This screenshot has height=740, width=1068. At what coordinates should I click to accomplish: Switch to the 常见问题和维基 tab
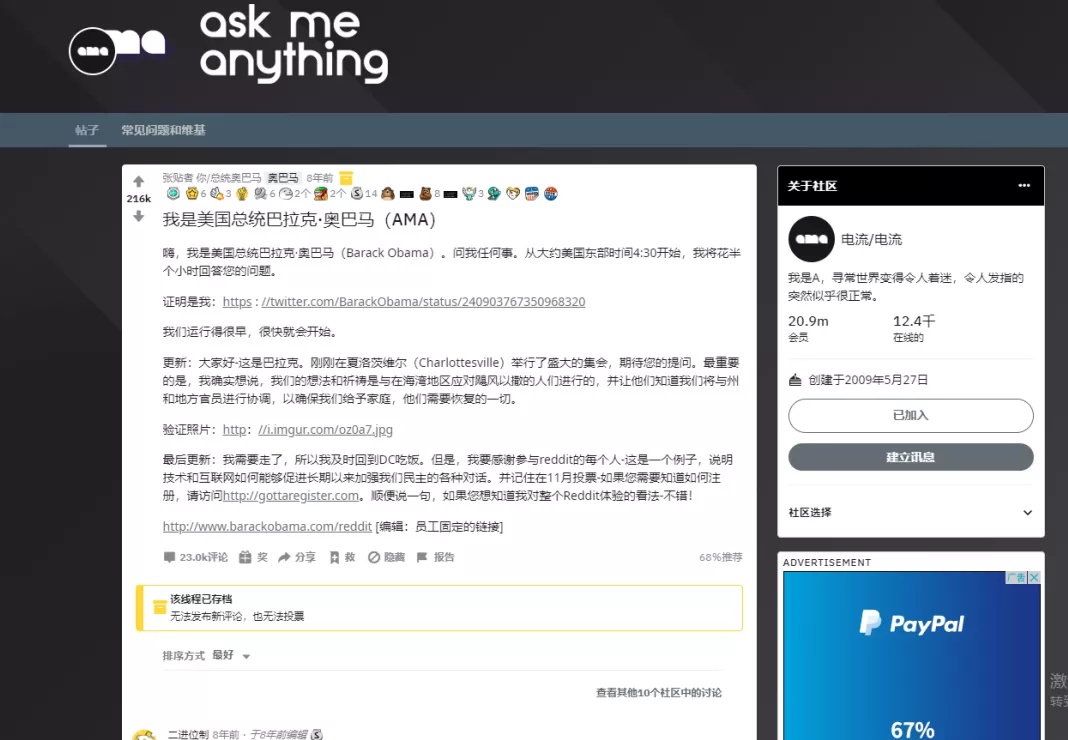tap(165, 129)
